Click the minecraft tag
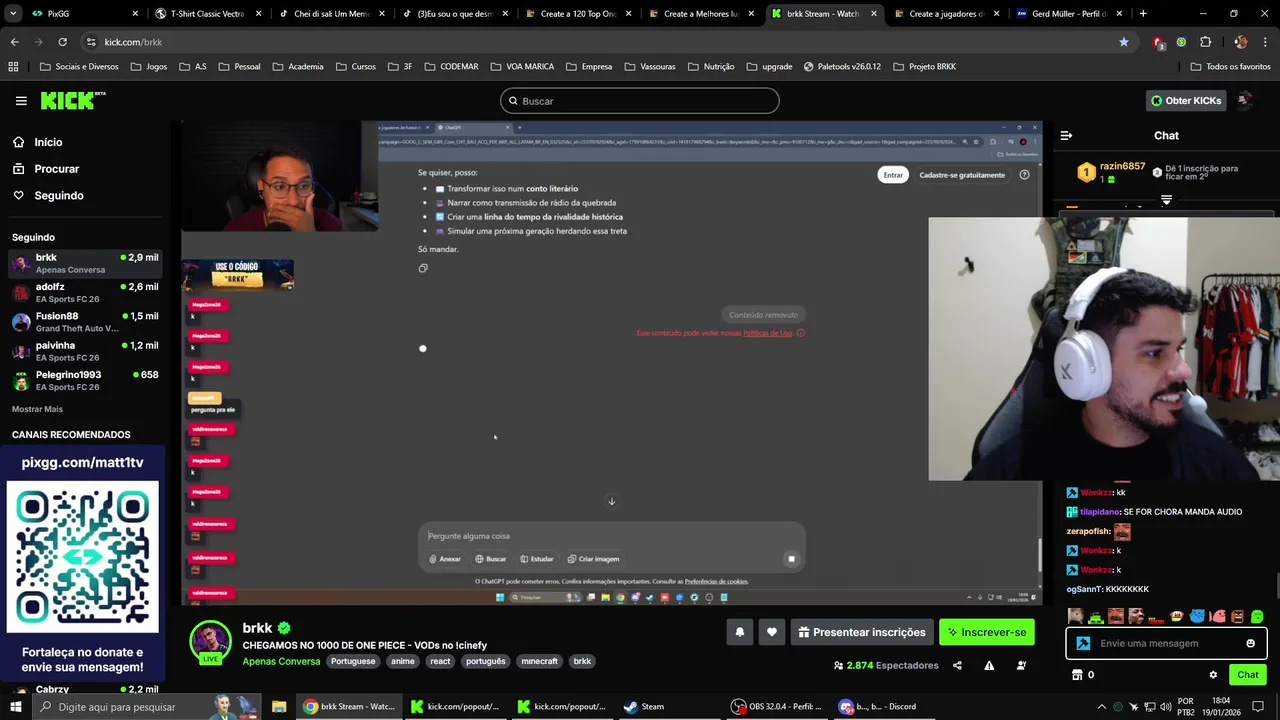 [x=539, y=661]
